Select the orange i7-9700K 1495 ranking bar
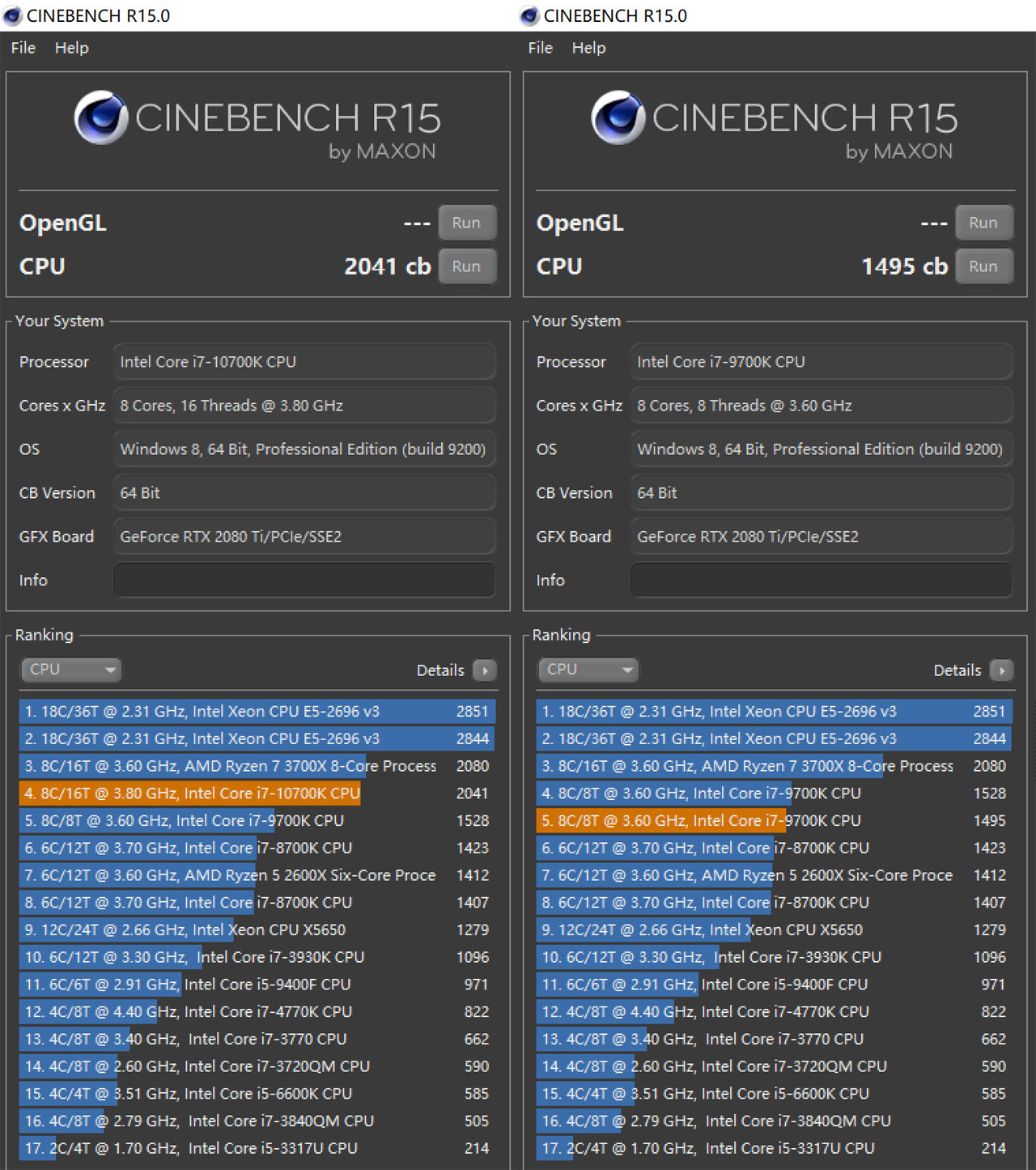This screenshot has width=1036, height=1170. pos(660,821)
